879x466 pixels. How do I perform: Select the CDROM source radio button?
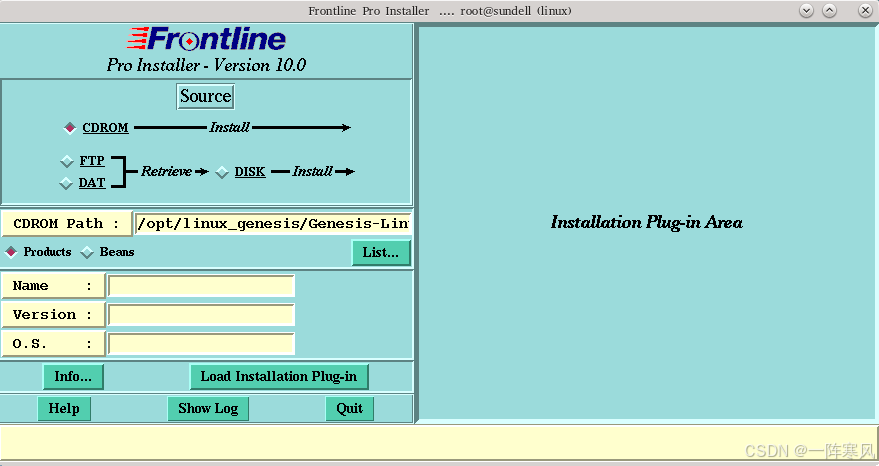(70, 128)
